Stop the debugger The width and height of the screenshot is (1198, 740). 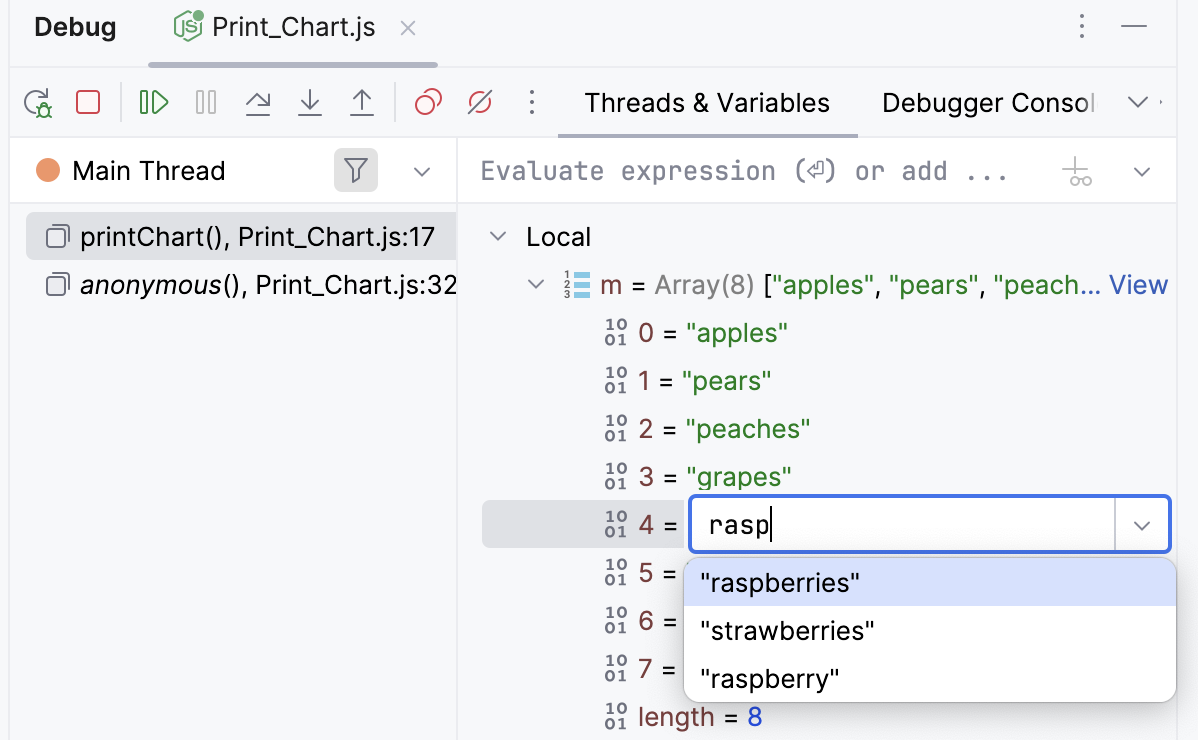point(89,102)
